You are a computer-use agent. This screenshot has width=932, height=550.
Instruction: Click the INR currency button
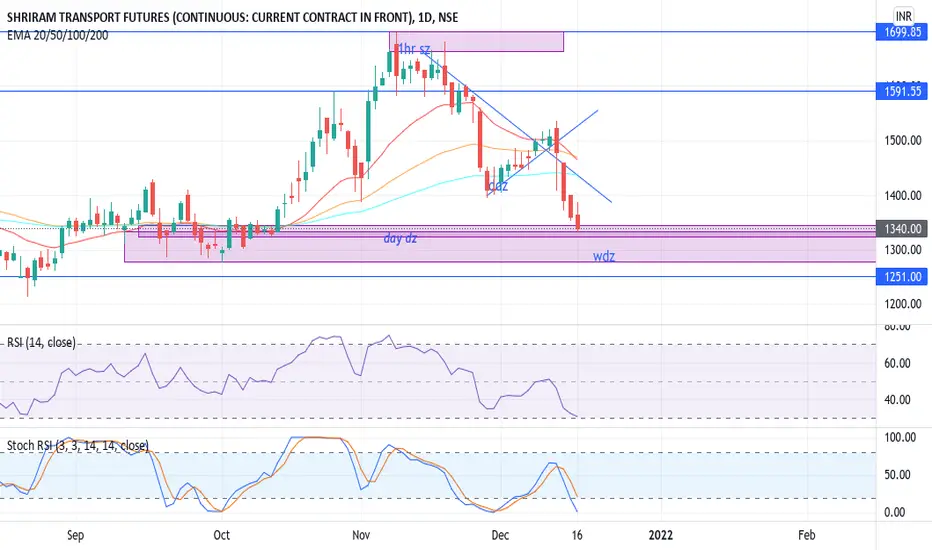(x=903, y=16)
